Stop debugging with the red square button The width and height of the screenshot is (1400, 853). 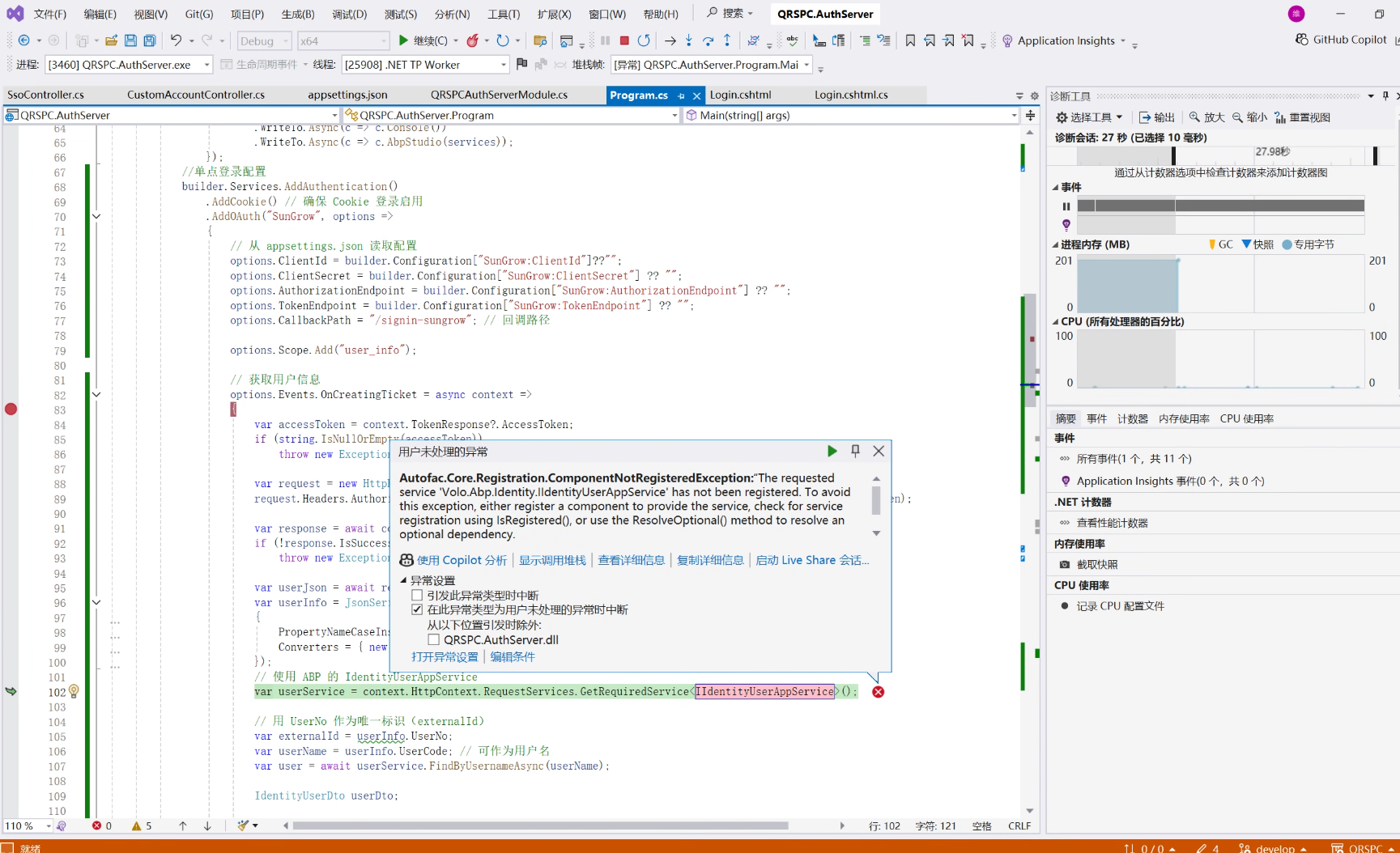tap(624, 40)
